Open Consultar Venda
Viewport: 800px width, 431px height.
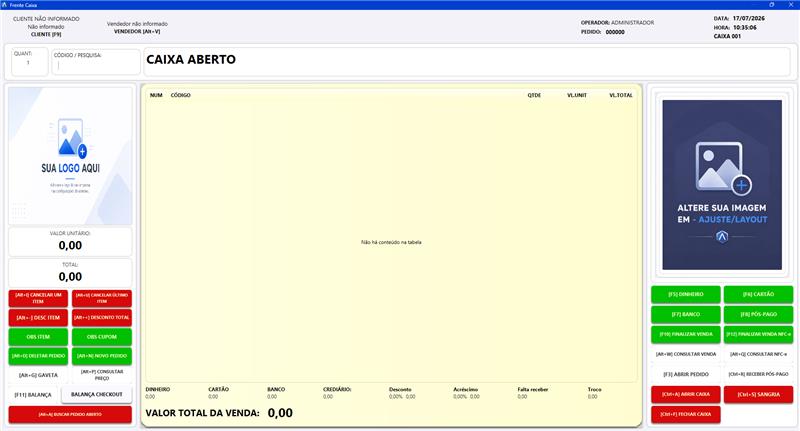coord(686,354)
